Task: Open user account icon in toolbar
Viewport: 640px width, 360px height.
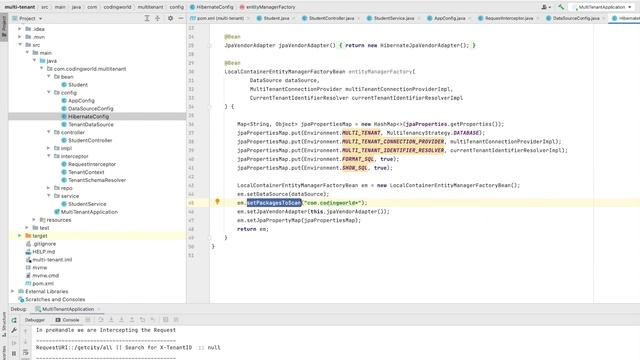Action: coord(545,7)
